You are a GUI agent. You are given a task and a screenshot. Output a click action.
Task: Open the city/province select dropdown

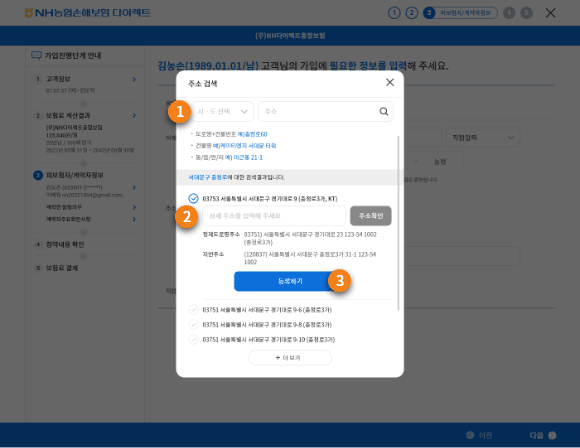tap(222, 111)
